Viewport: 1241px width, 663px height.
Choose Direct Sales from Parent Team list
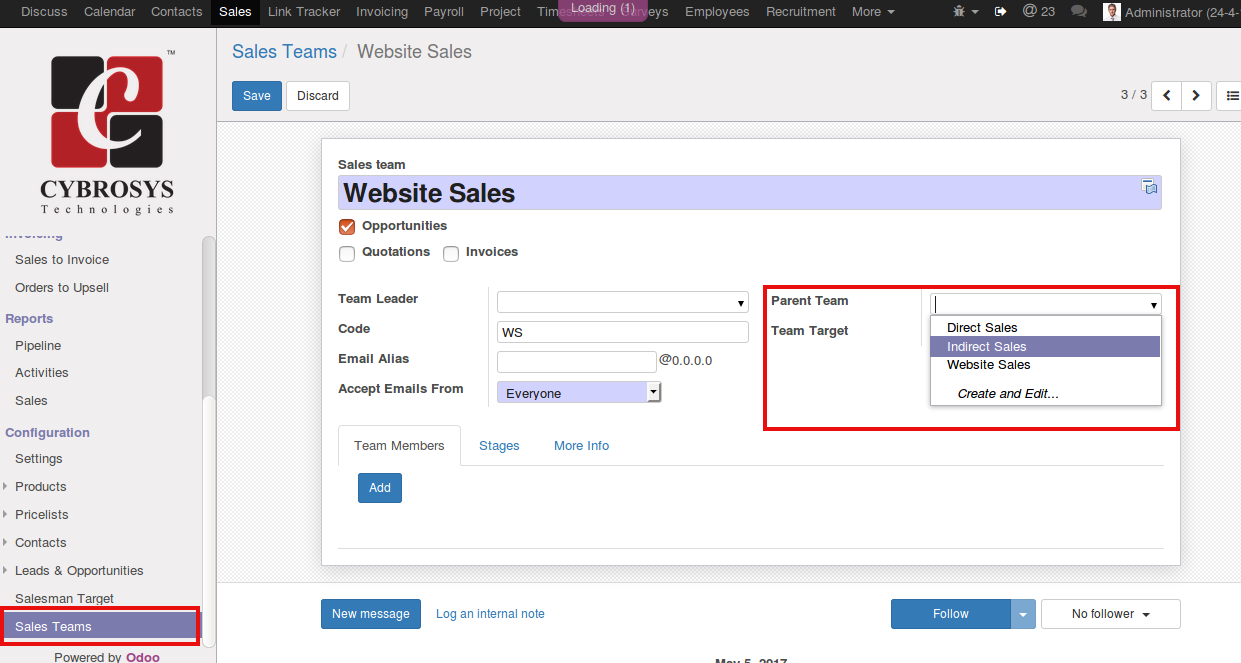(1045, 328)
